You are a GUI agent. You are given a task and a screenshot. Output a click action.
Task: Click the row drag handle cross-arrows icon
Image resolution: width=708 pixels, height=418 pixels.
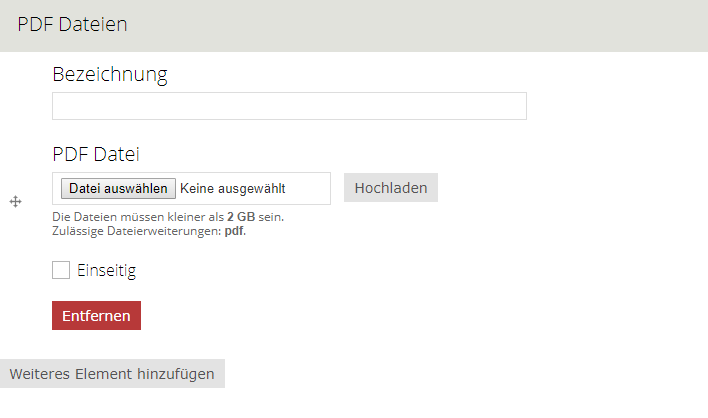[15, 201]
